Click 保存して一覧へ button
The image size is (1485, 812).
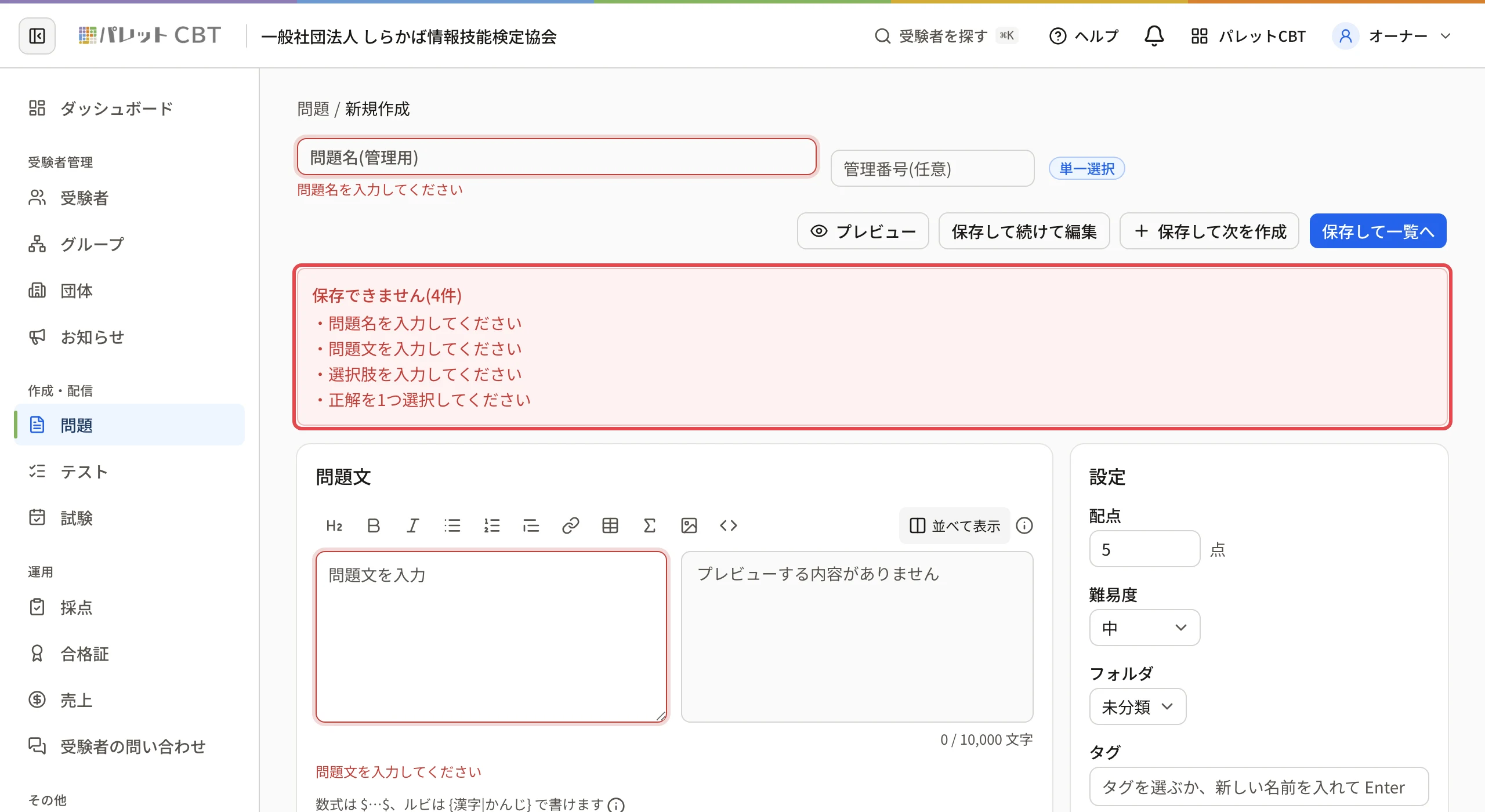click(1378, 231)
